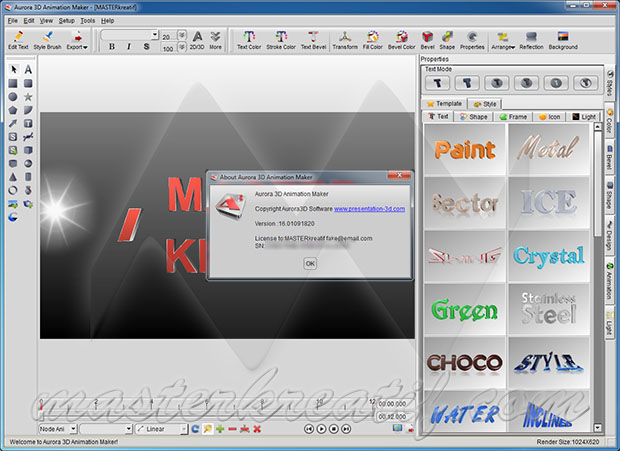This screenshot has width=620, height=451.
Task: Toggle bold formatting with the B button
Action: 112,47
